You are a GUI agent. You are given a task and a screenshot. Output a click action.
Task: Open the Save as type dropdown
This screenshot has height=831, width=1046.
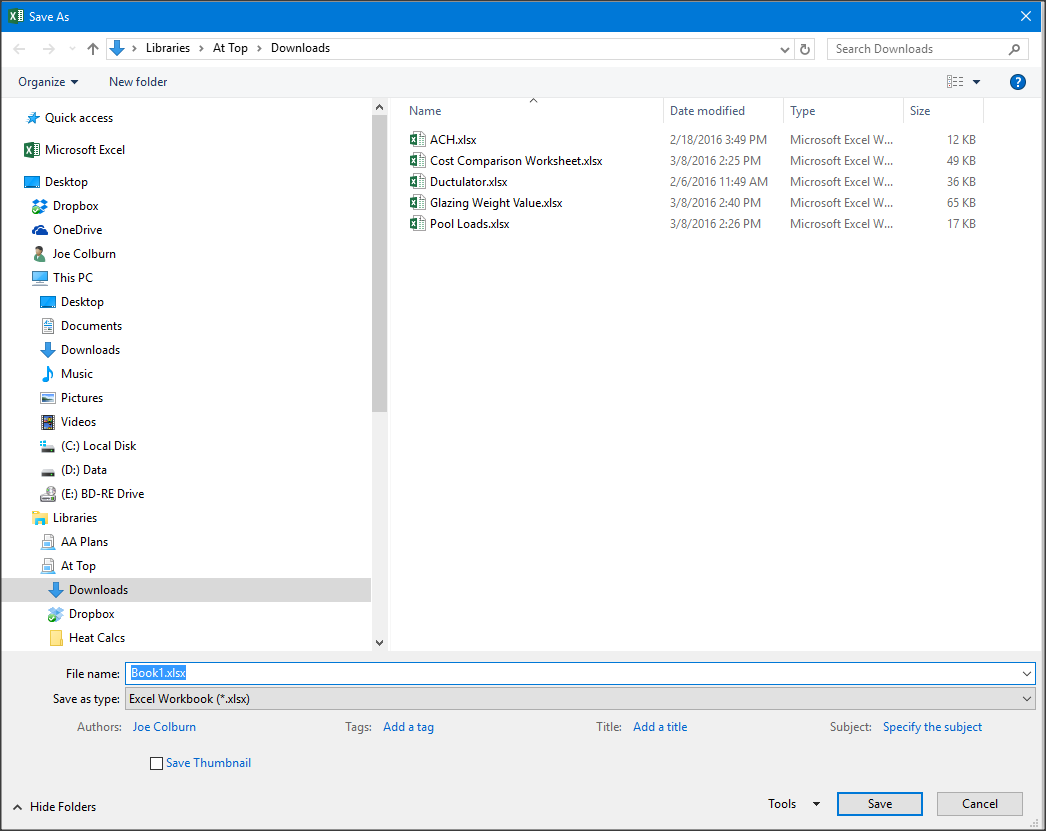[1026, 698]
